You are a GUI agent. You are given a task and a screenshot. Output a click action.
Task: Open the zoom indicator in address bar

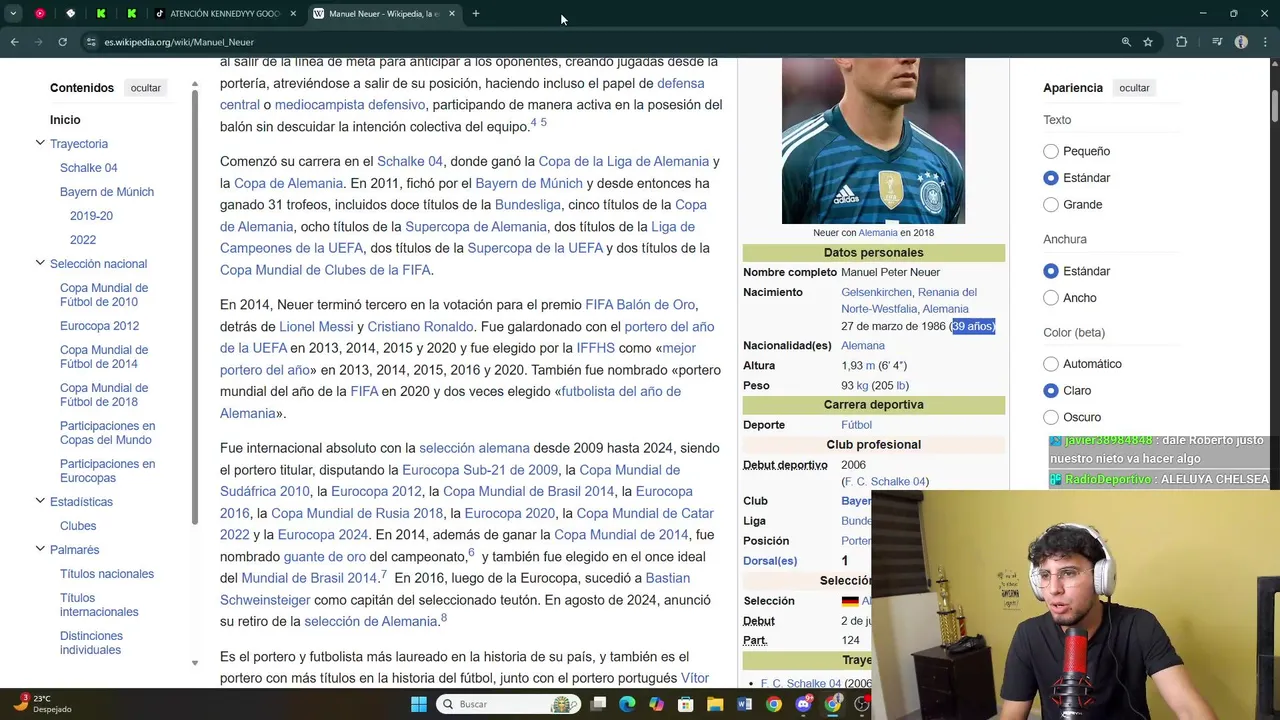point(1126,42)
